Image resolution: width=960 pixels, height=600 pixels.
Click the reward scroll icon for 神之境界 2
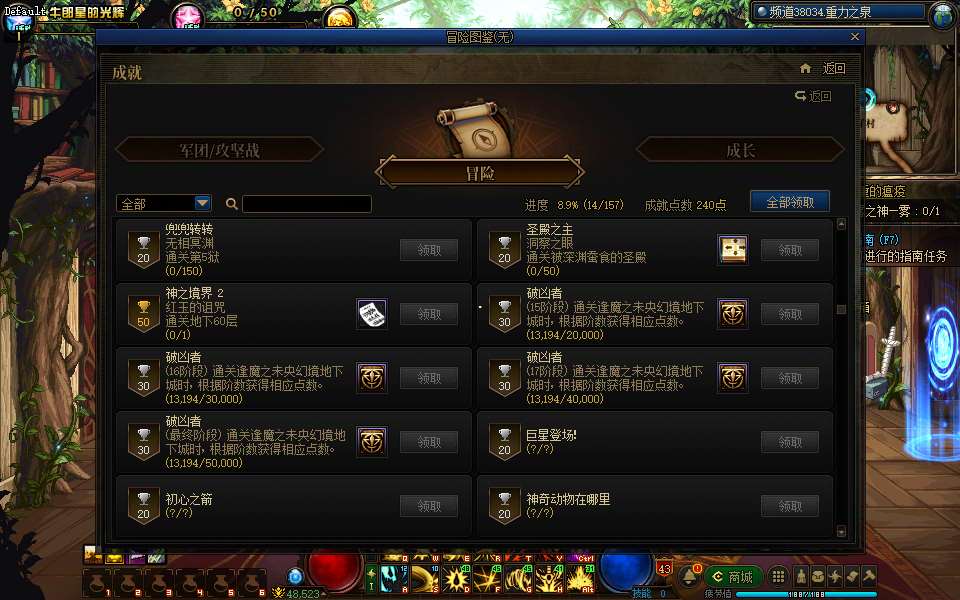point(372,314)
